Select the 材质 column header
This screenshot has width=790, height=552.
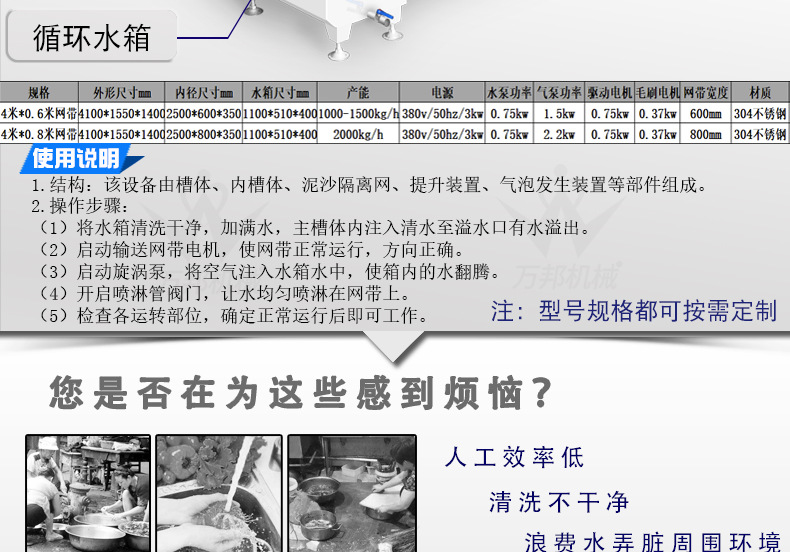tap(759, 92)
